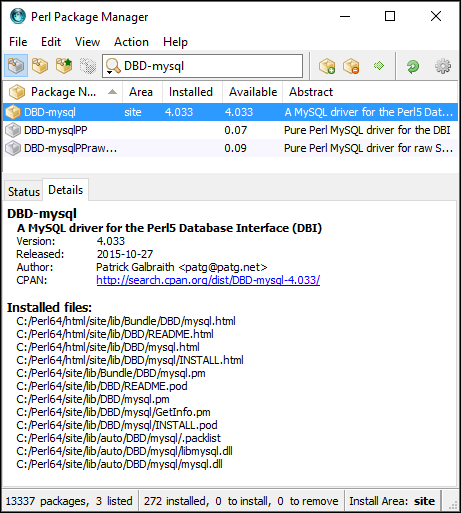Viewport: 461px width, 513px height.
Task: Show upgradable packages icon with green star
Action: 64,66
